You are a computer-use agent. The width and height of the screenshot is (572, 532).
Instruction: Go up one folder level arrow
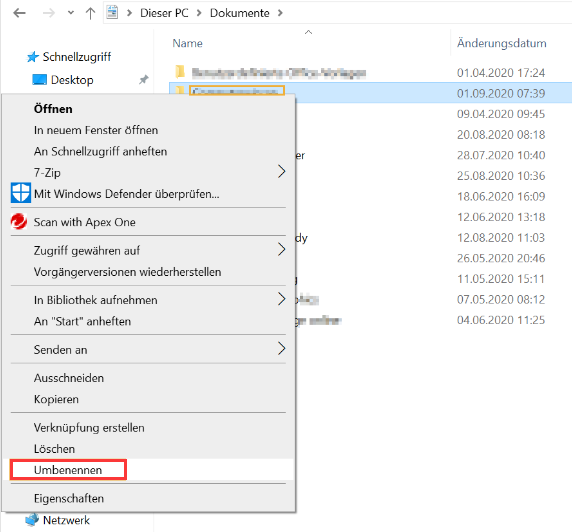pyautogui.click(x=90, y=13)
